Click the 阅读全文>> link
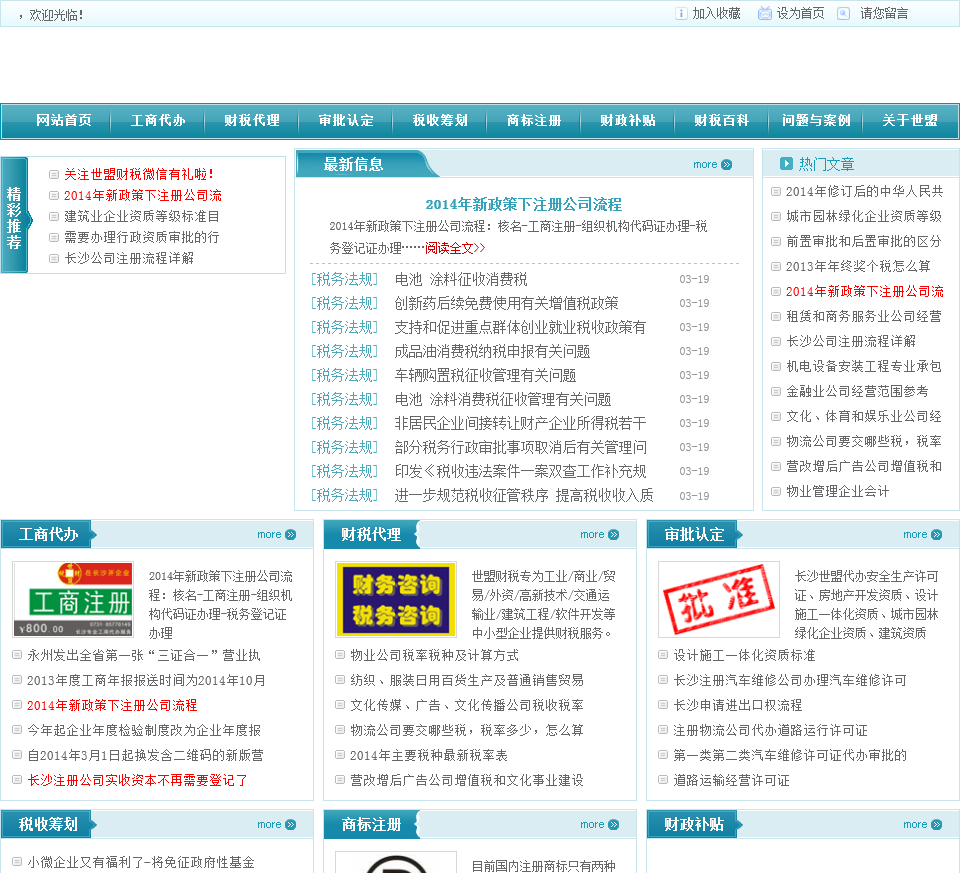The height and width of the screenshot is (873, 960). [x=455, y=248]
